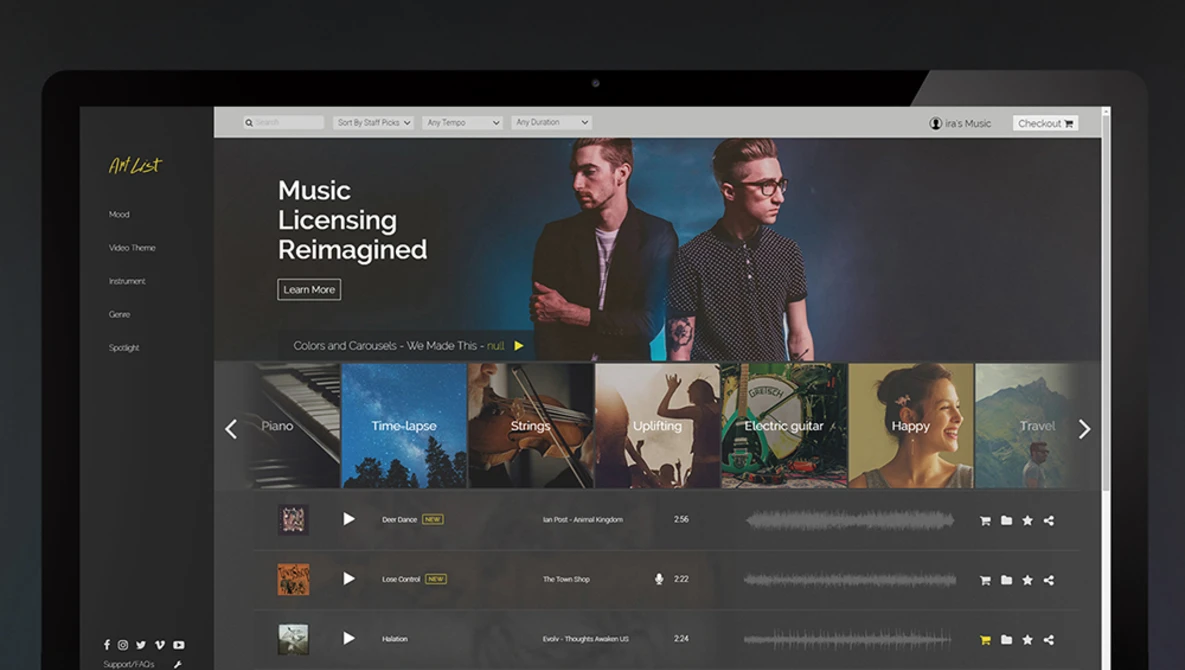The height and width of the screenshot is (670, 1185).
Task: Open the Any Tempo dropdown
Action: pyautogui.click(x=463, y=122)
